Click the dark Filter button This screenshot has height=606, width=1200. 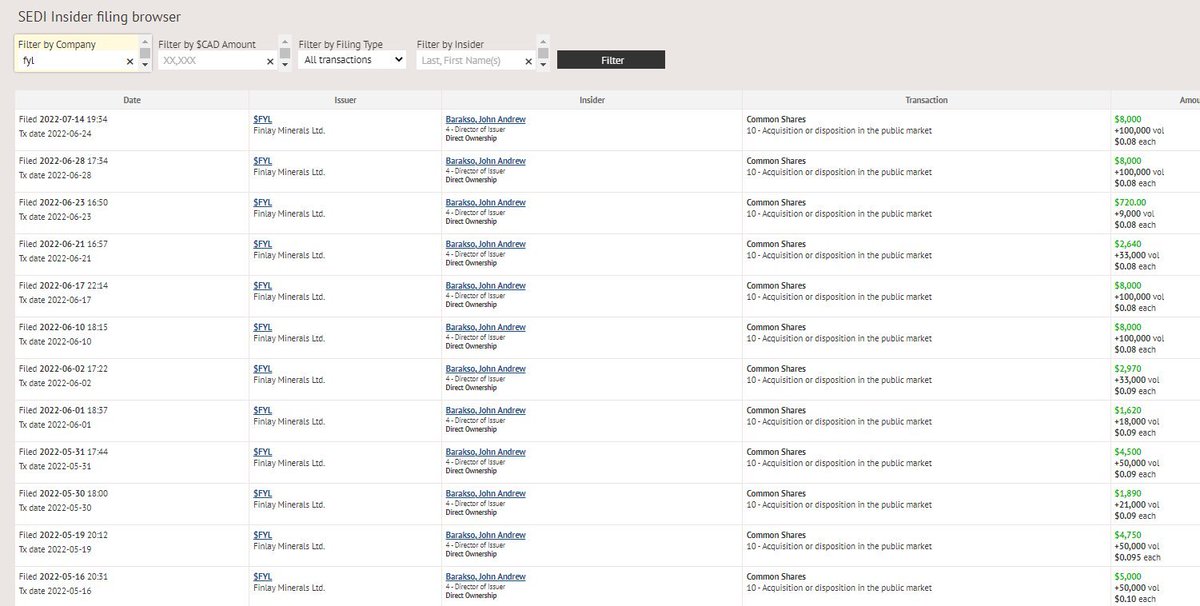pyautogui.click(x=611, y=60)
